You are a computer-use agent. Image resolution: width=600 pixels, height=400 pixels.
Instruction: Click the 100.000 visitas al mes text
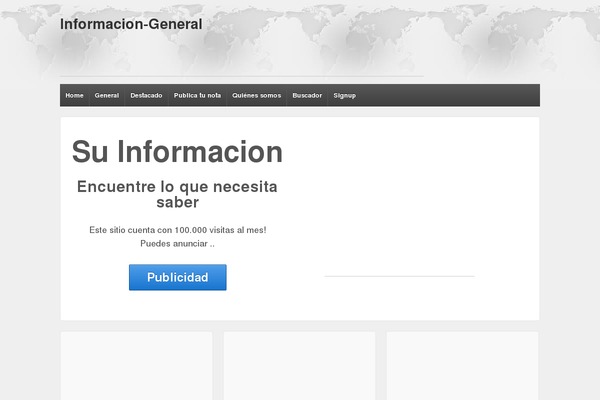(x=220, y=230)
